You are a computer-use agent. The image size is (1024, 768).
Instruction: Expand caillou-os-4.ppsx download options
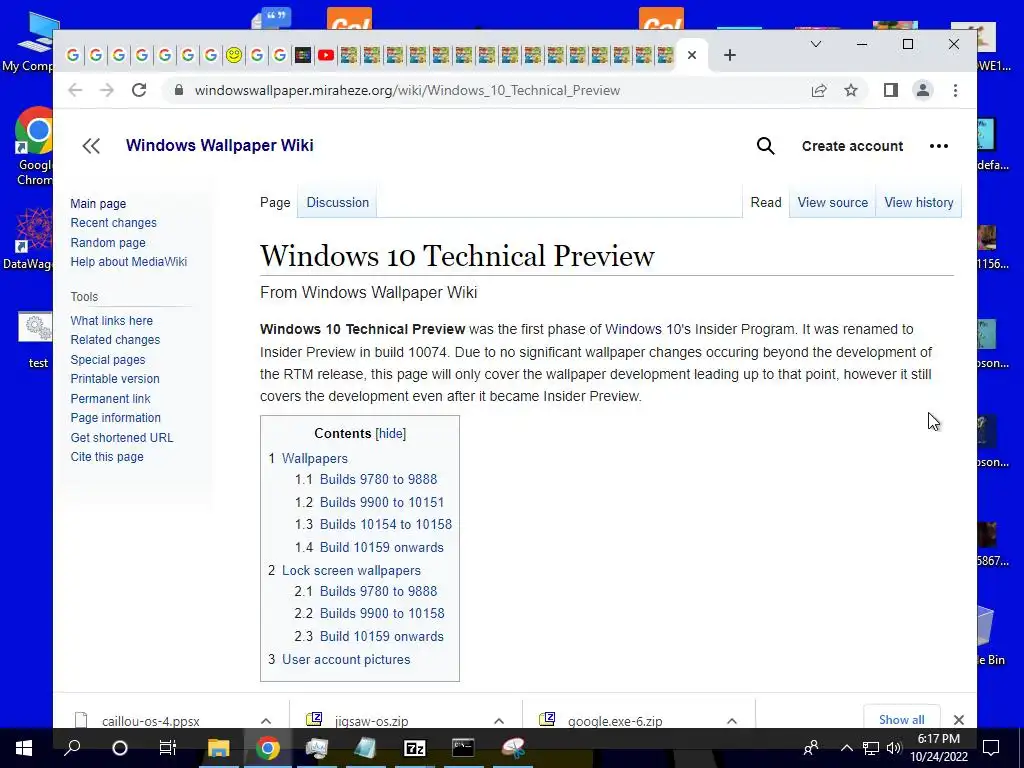266,721
